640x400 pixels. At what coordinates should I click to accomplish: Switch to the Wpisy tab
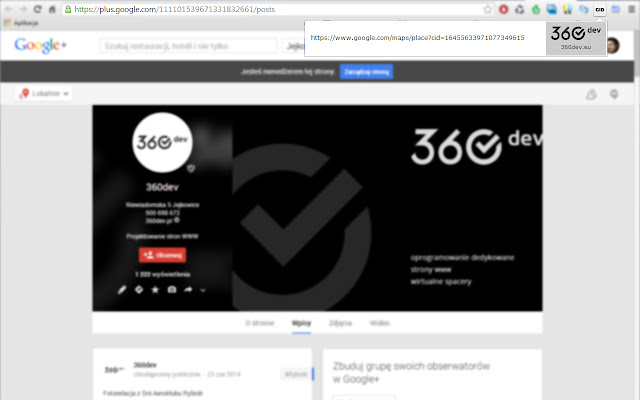[301, 323]
